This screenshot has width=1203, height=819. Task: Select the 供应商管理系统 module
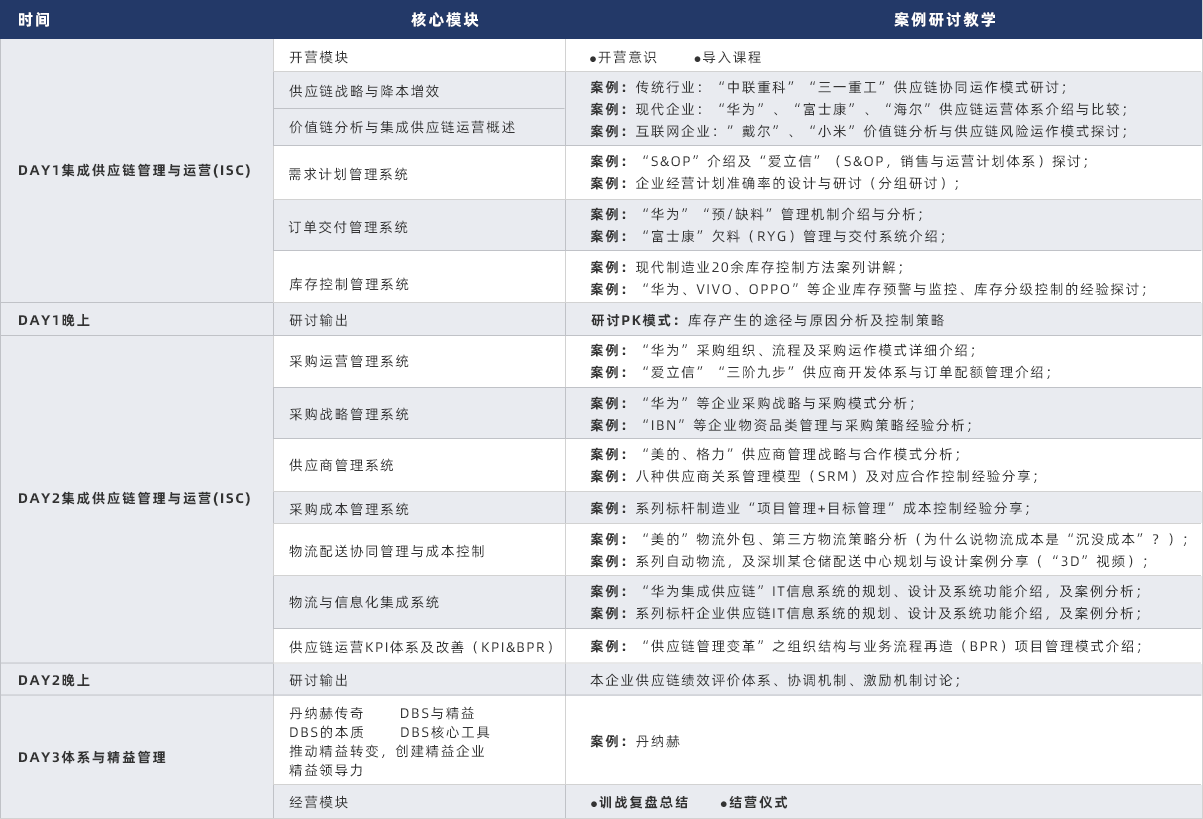click(419, 465)
